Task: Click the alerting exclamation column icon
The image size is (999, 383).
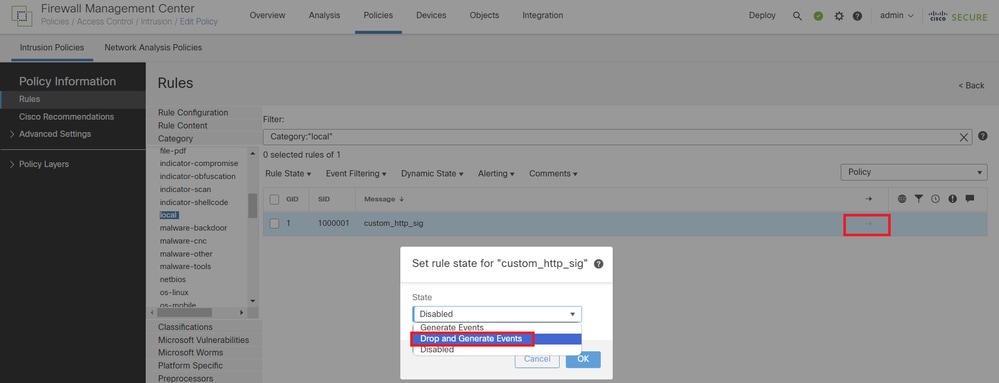Action: 952,199
